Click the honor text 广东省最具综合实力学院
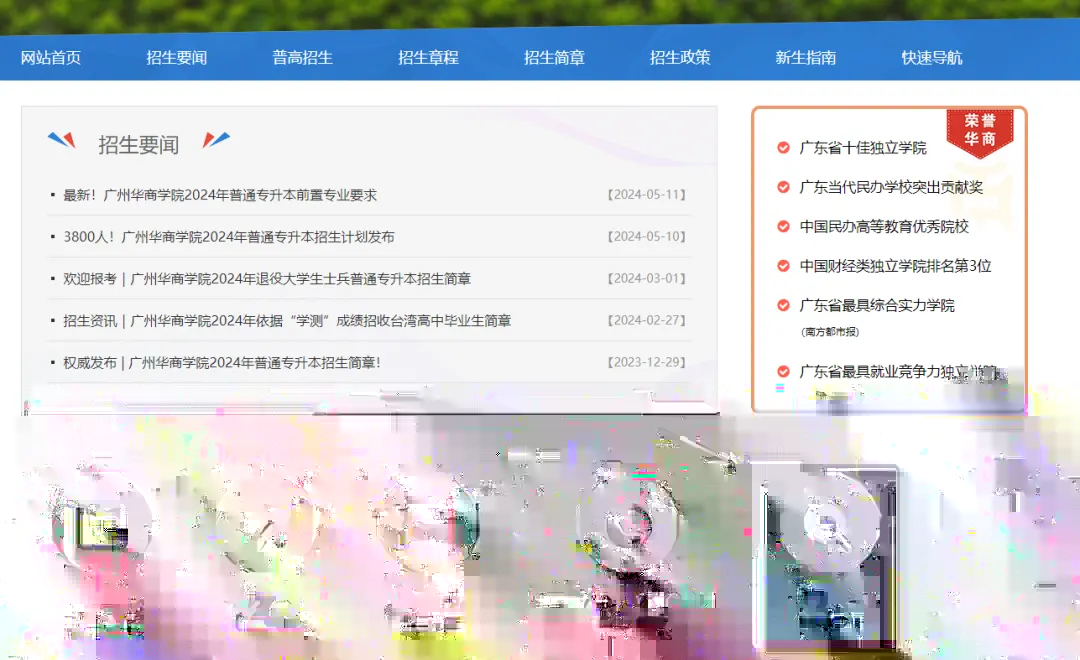Viewport: 1080px width, 660px height. [x=877, y=305]
